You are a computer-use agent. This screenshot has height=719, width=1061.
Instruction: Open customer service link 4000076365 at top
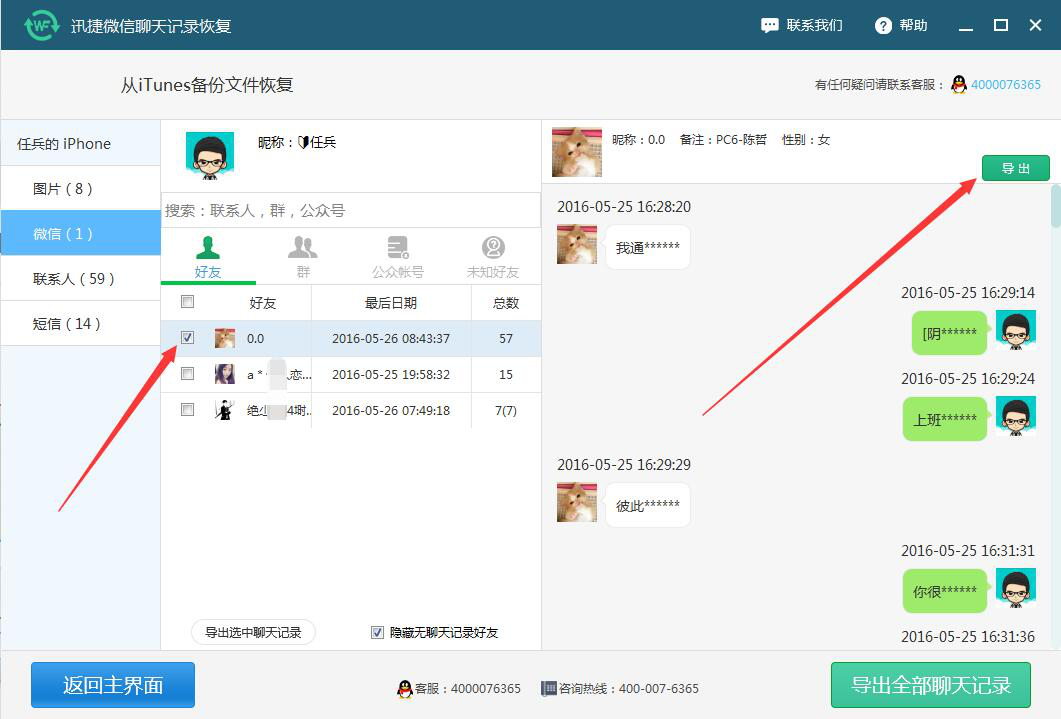[1006, 85]
